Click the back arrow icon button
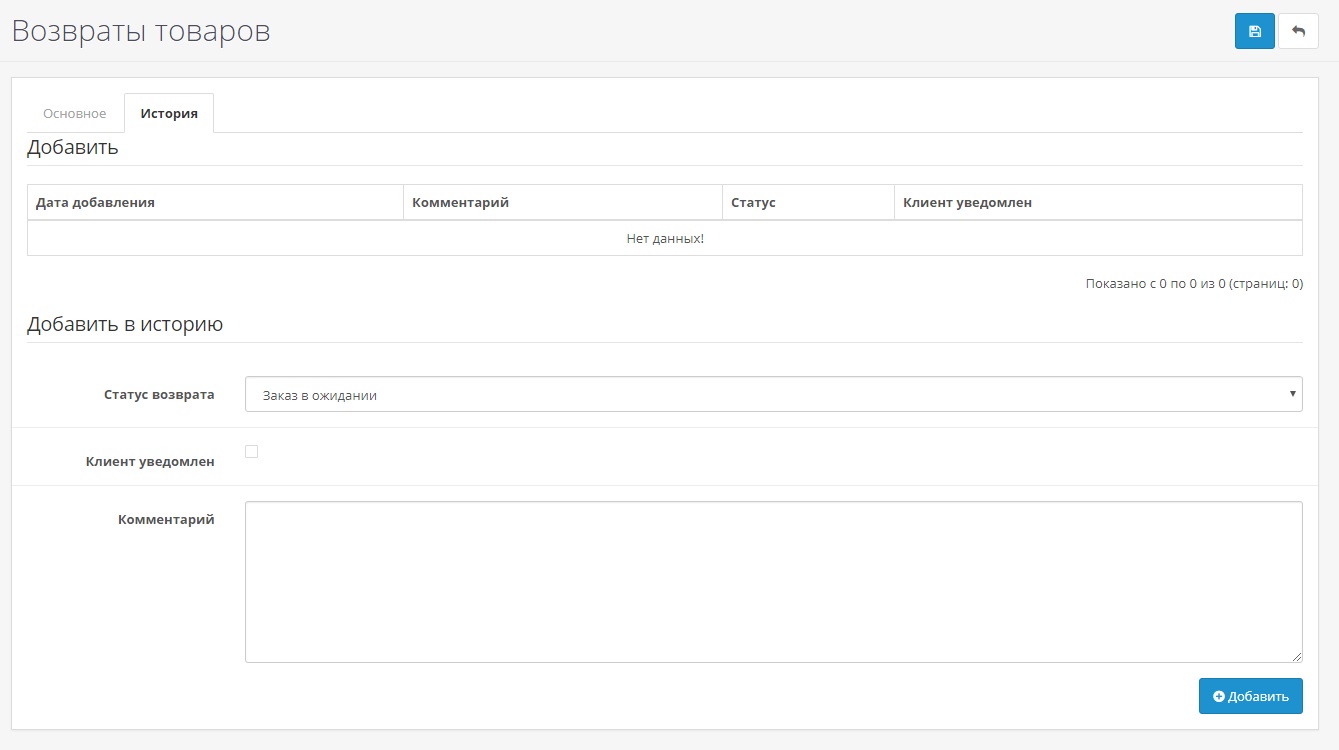1339x750 pixels. tap(1298, 31)
